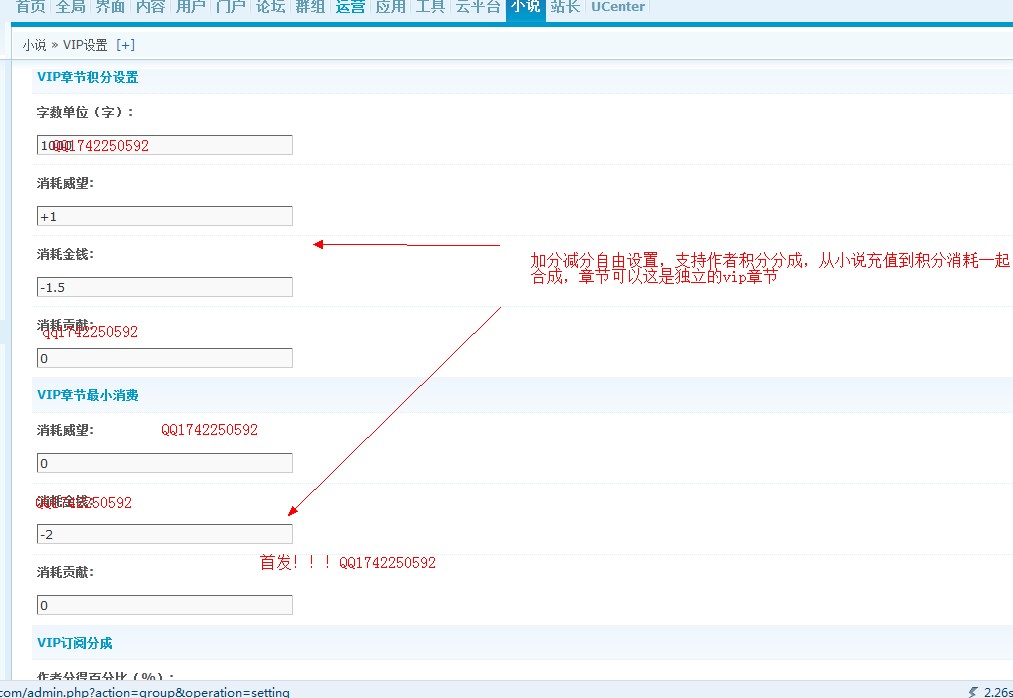Select the 应用 tab
Image resolution: width=1013 pixels, height=698 pixels.
[390, 6]
